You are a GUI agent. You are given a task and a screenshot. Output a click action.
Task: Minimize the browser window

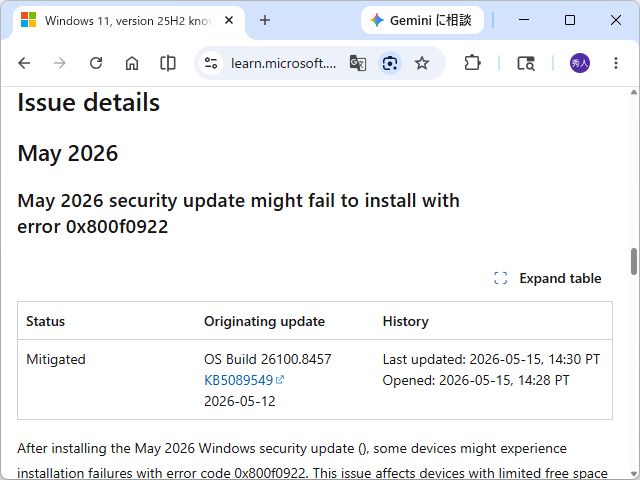[x=524, y=20]
